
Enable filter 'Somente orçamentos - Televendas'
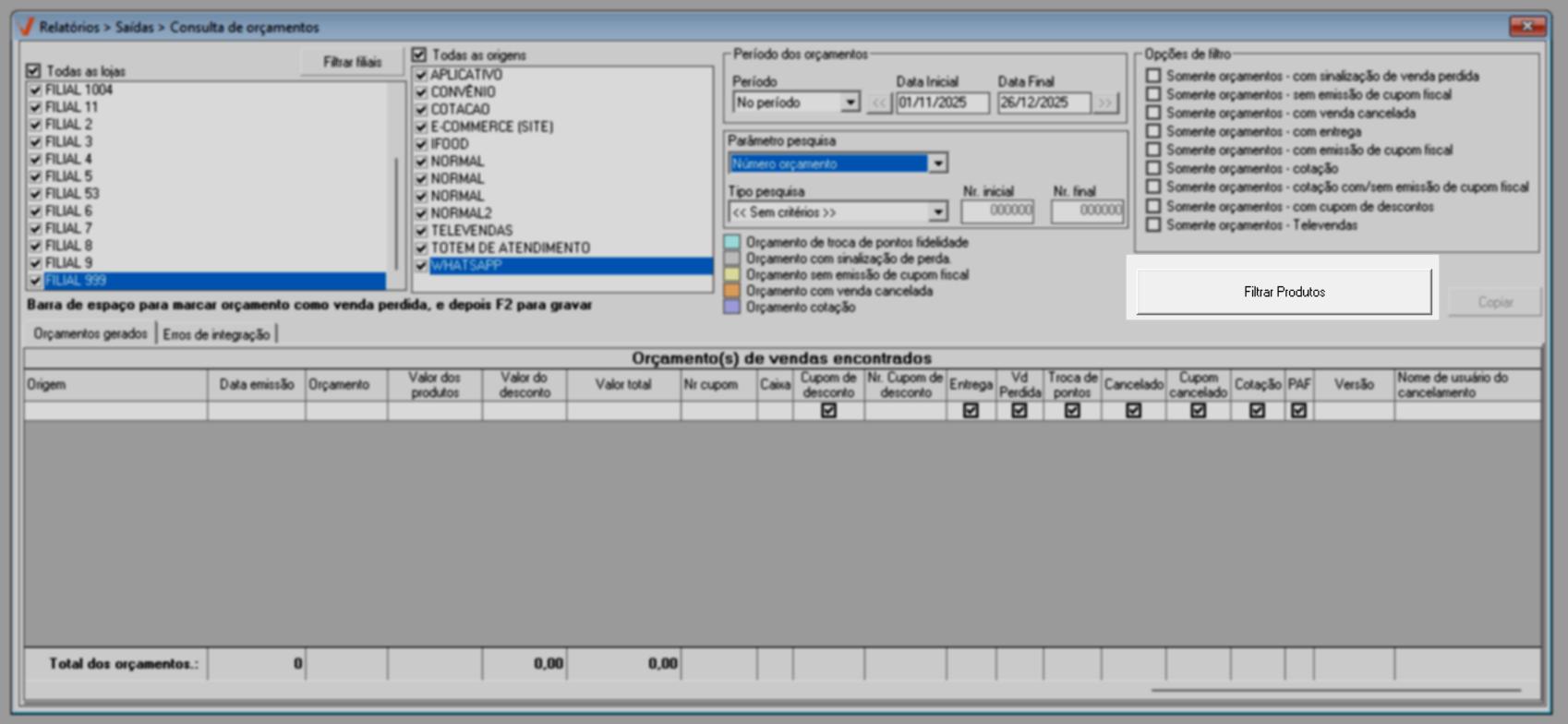[1153, 224]
